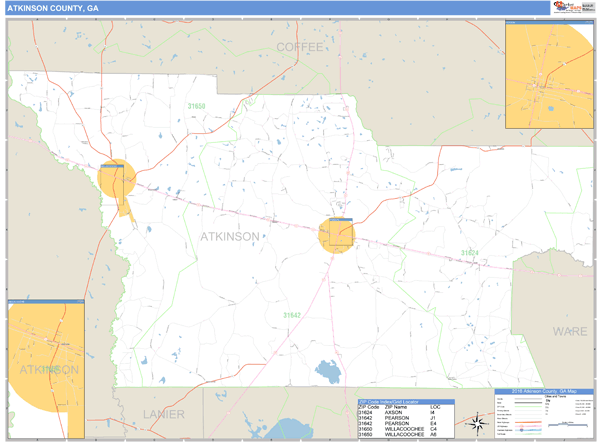Click the Pearson orange city circle on main map

(x=337, y=235)
